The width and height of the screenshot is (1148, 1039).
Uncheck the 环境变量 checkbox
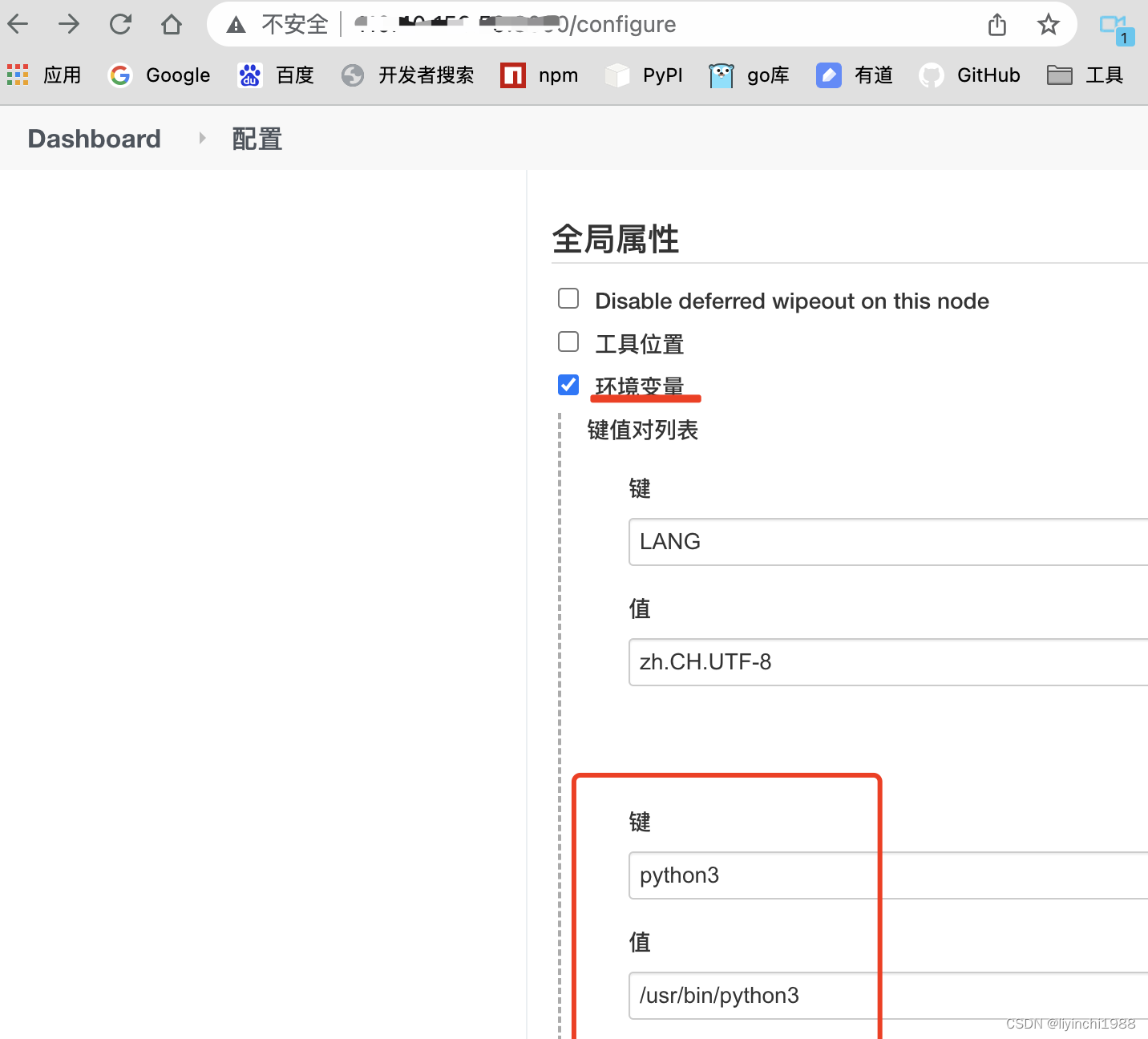coord(568,386)
